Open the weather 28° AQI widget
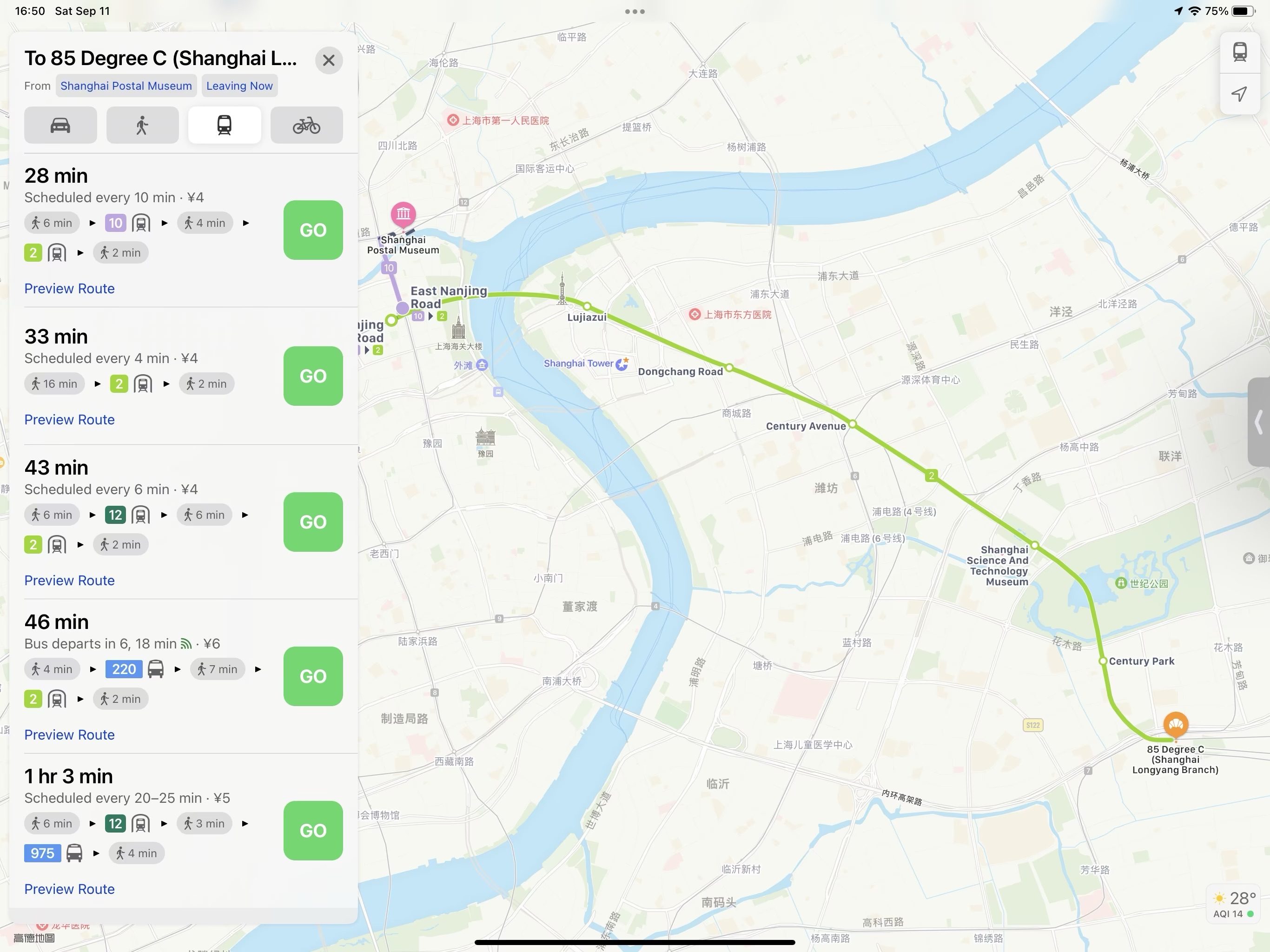Screen dimensions: 1270x952 pos(1233,904)
